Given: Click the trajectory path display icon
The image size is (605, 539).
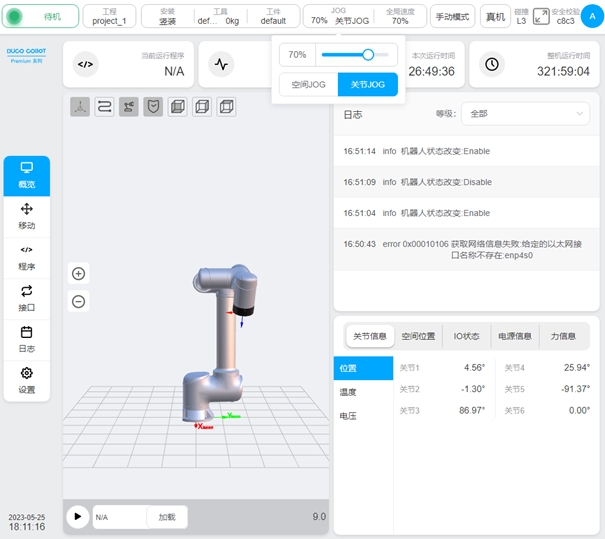Looking at the screenshot, I should (x=104, y=106).
